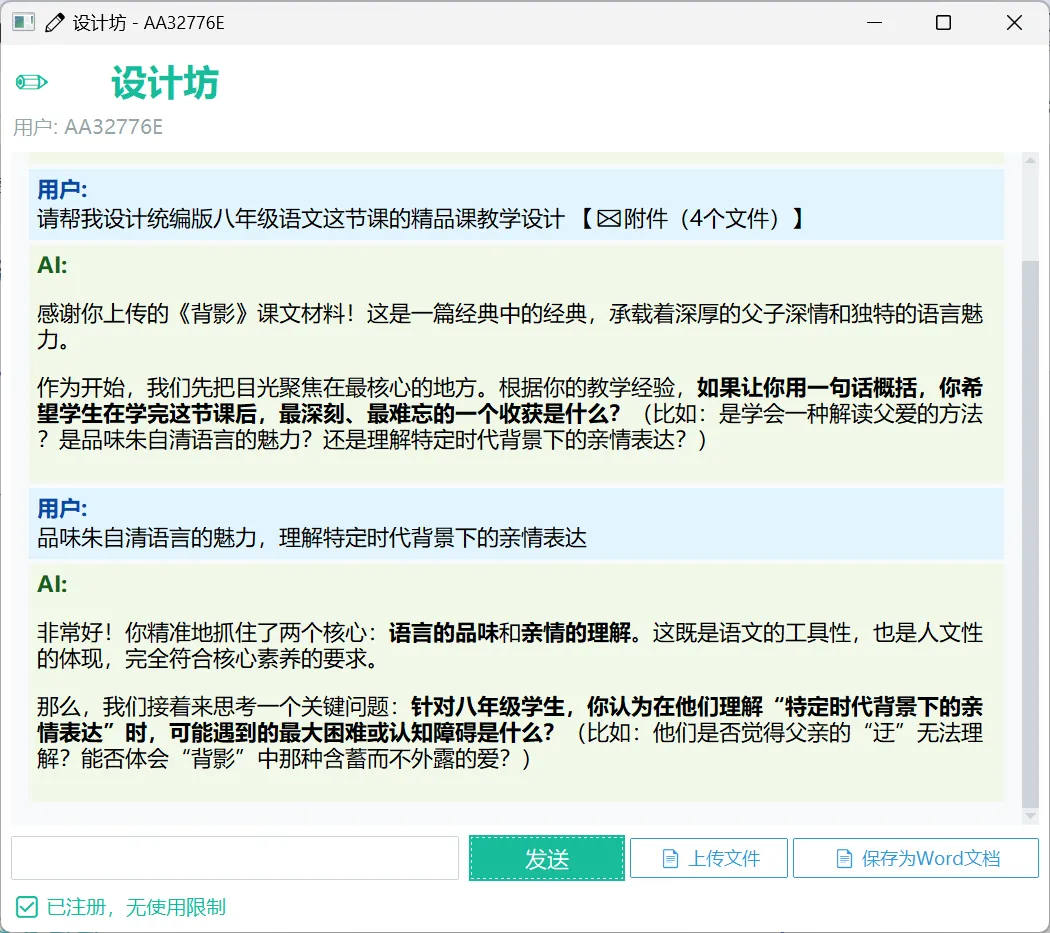Click the 附件(4个文件) attachment text
1050x933 pixels.
[x=702, y=219]
